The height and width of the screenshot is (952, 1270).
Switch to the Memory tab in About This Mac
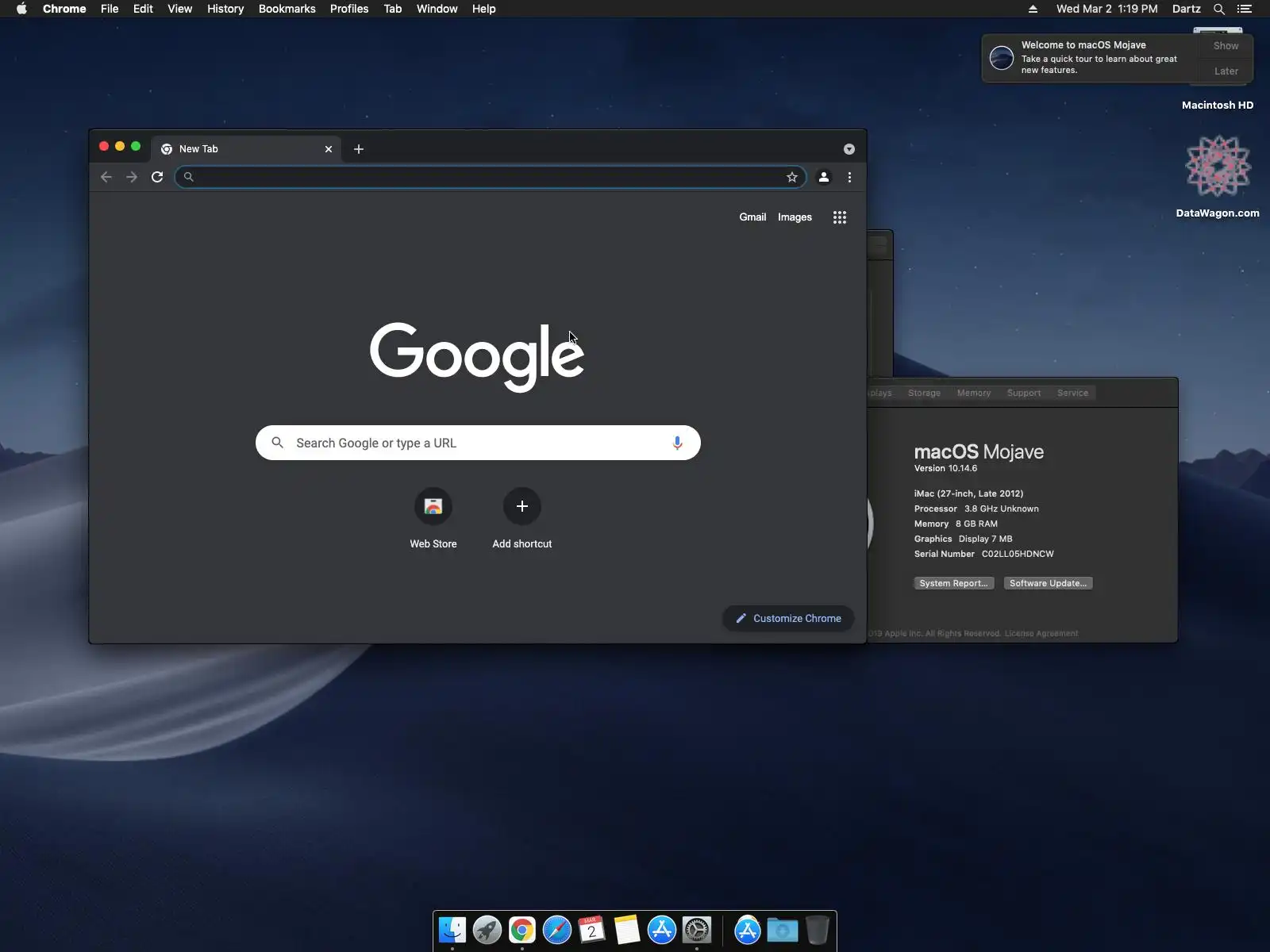[x=974, y=393]
